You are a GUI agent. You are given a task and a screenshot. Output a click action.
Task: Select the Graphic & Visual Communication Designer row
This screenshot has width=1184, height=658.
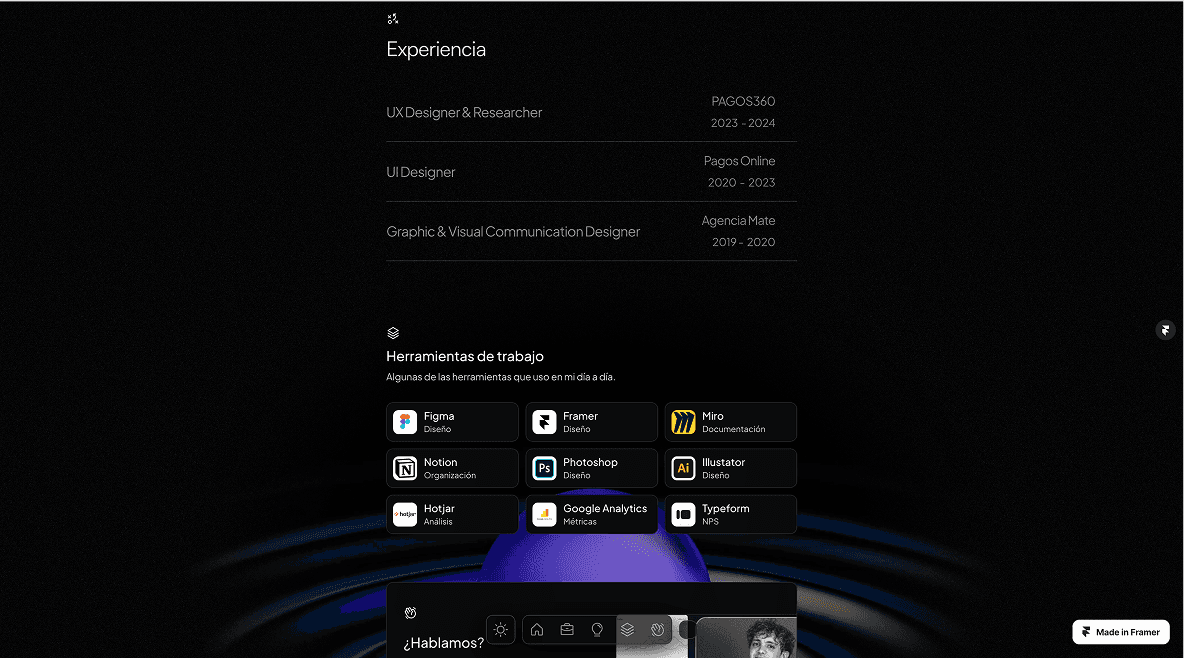pyautogui.click(x=591, y=231)
